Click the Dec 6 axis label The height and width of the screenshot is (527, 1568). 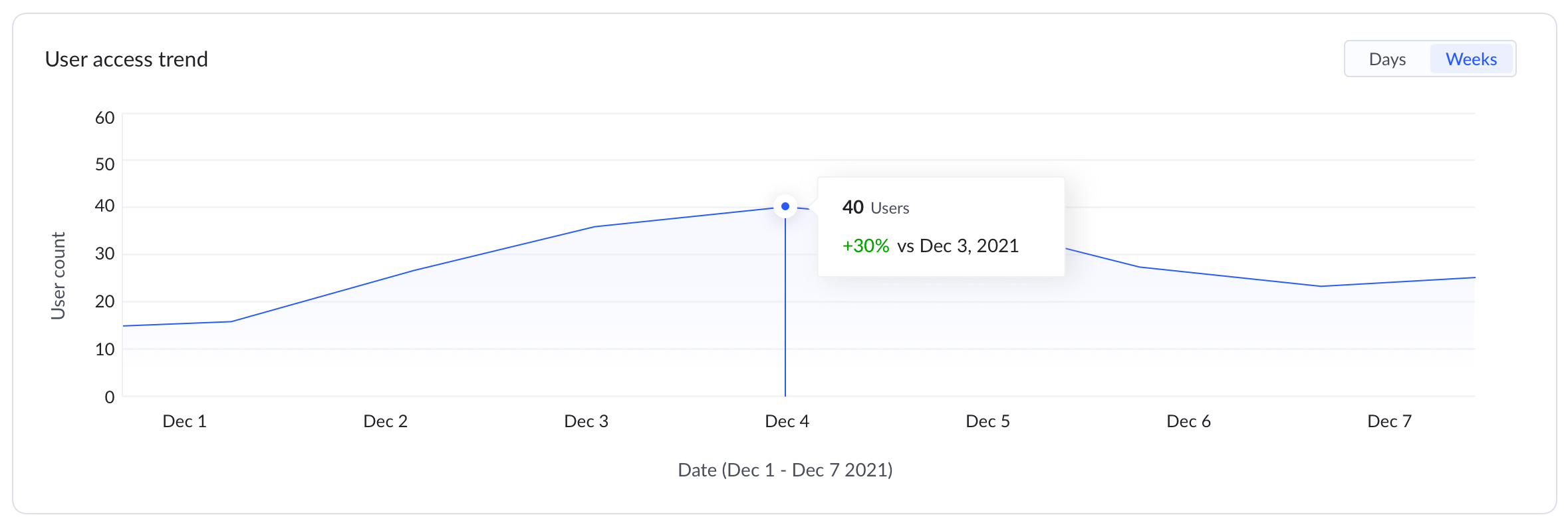(x=1188, y=421)
